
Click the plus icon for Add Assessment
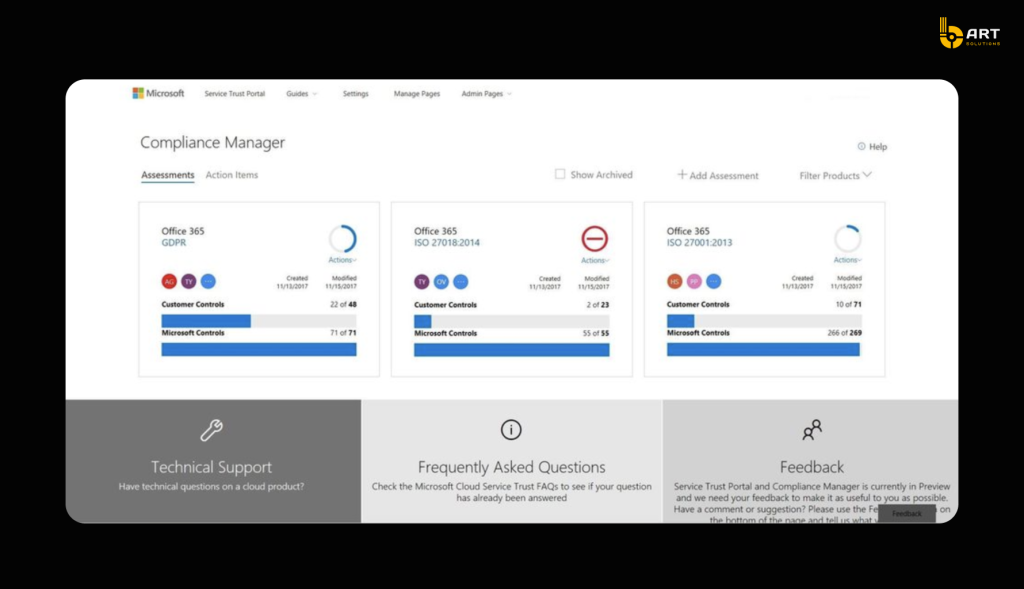pos(682,174)
